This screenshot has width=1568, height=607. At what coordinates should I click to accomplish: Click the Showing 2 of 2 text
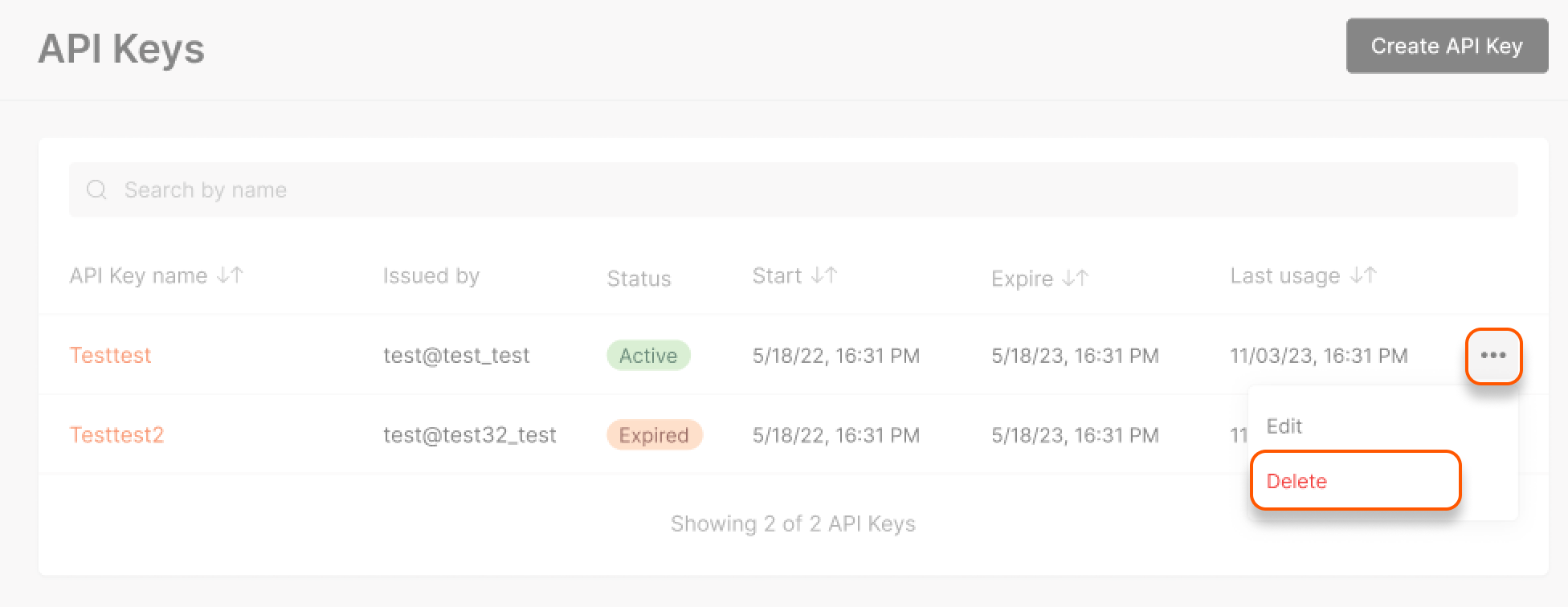pyautogui.click(x=792, y=523)
